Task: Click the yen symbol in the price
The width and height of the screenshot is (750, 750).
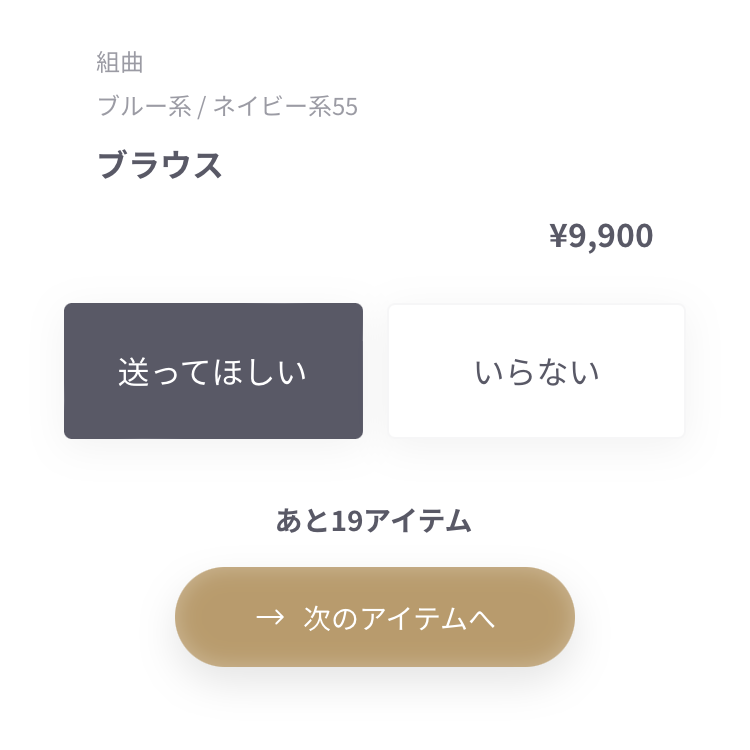Action: 558,235
